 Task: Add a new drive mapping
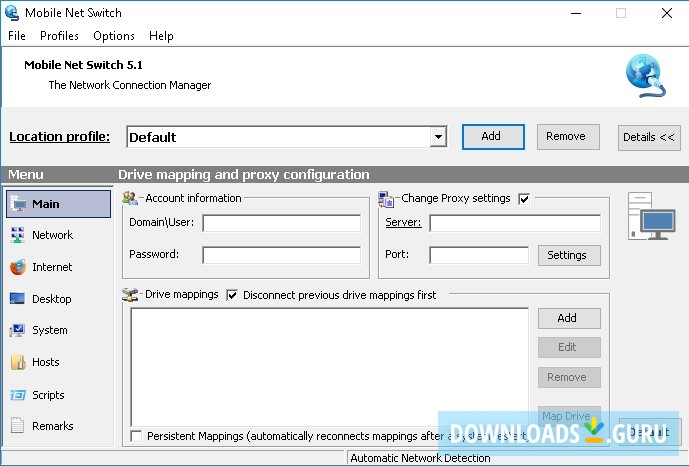(569, 318)
